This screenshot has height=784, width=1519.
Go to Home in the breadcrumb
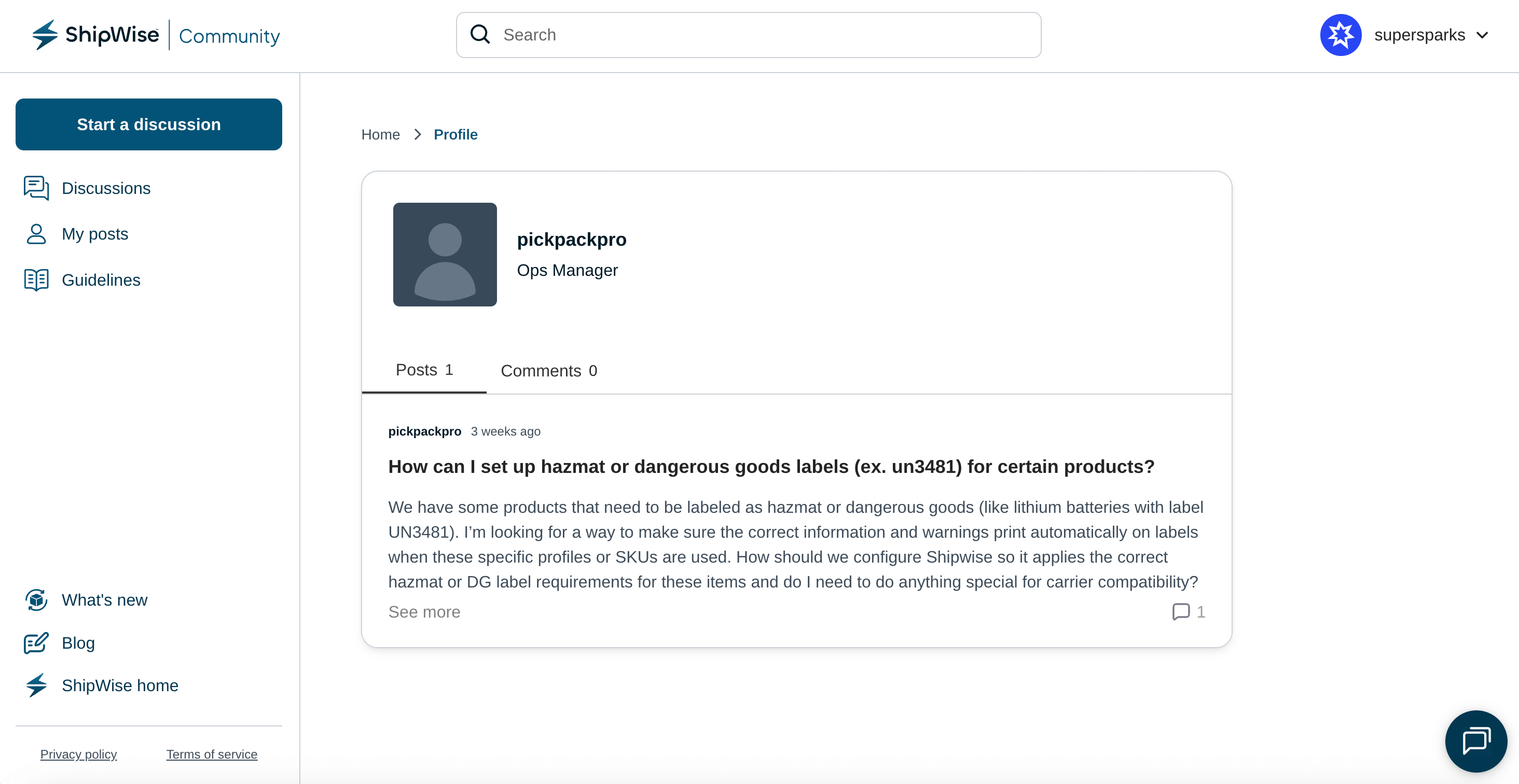point(380,134)
